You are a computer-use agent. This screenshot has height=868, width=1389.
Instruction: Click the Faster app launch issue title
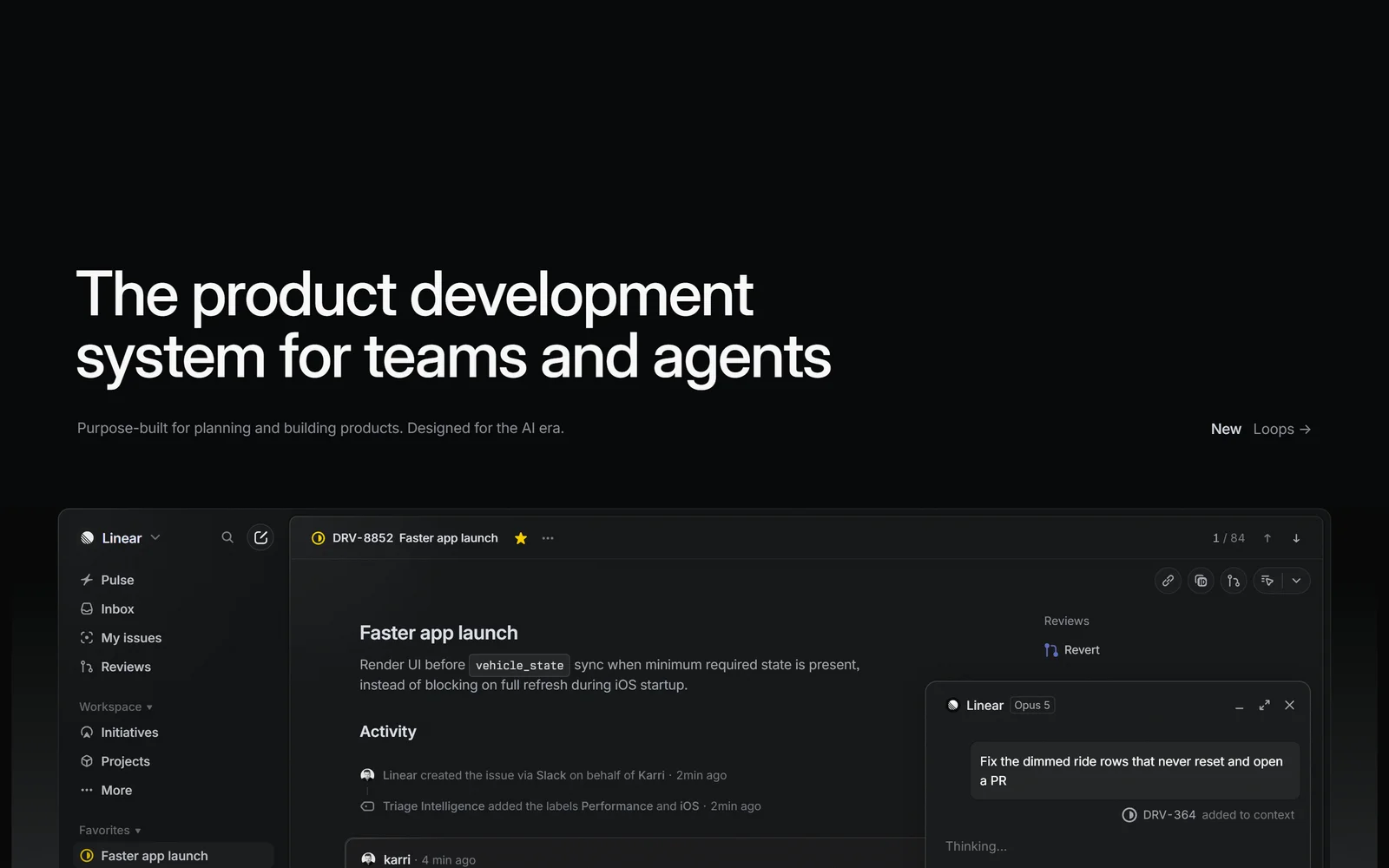438,633
